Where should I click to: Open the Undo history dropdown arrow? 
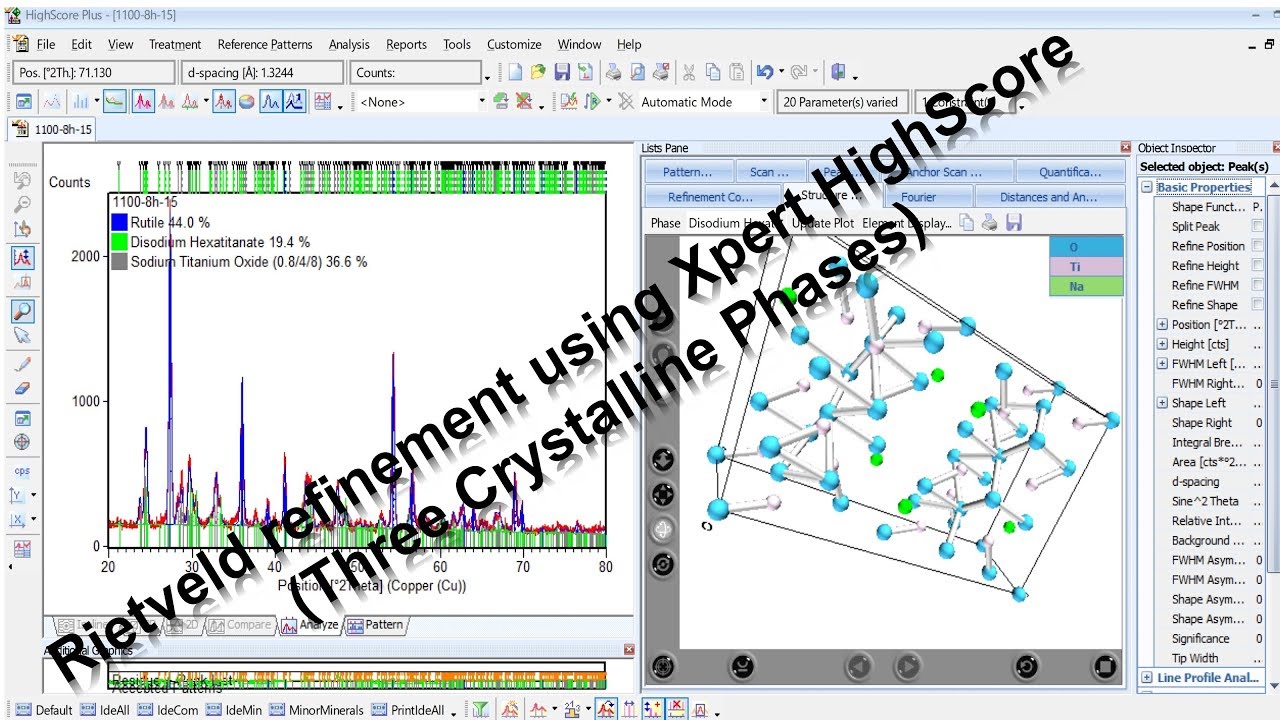(781, 72)
